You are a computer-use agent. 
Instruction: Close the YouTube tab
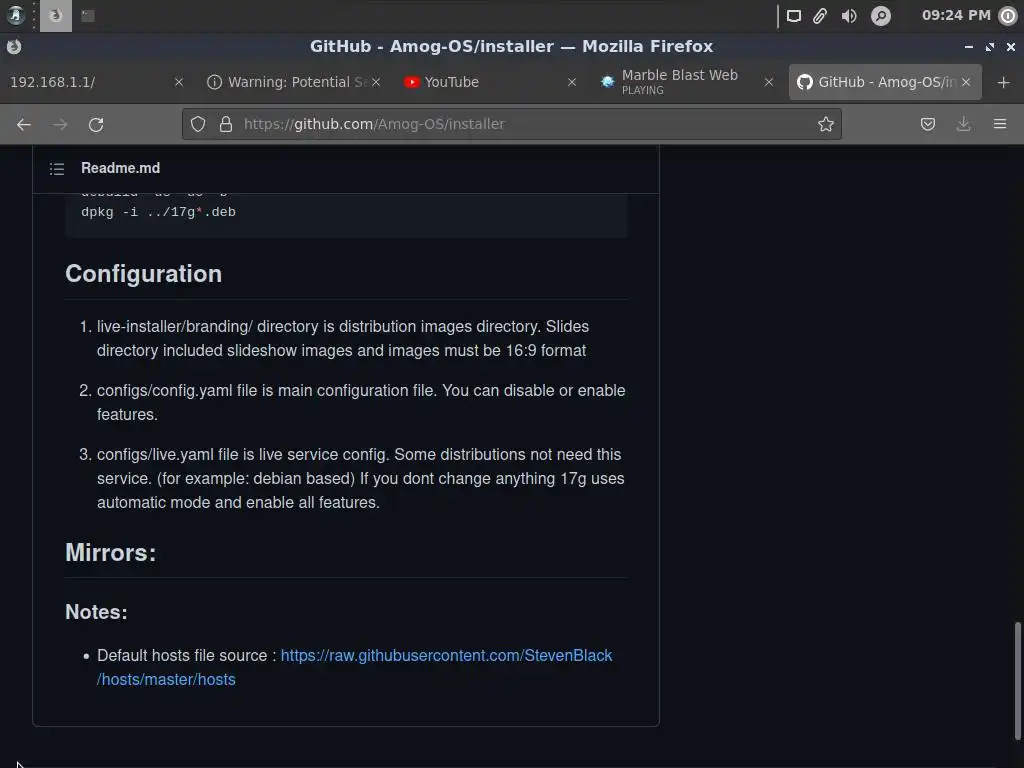click(572, 82)
